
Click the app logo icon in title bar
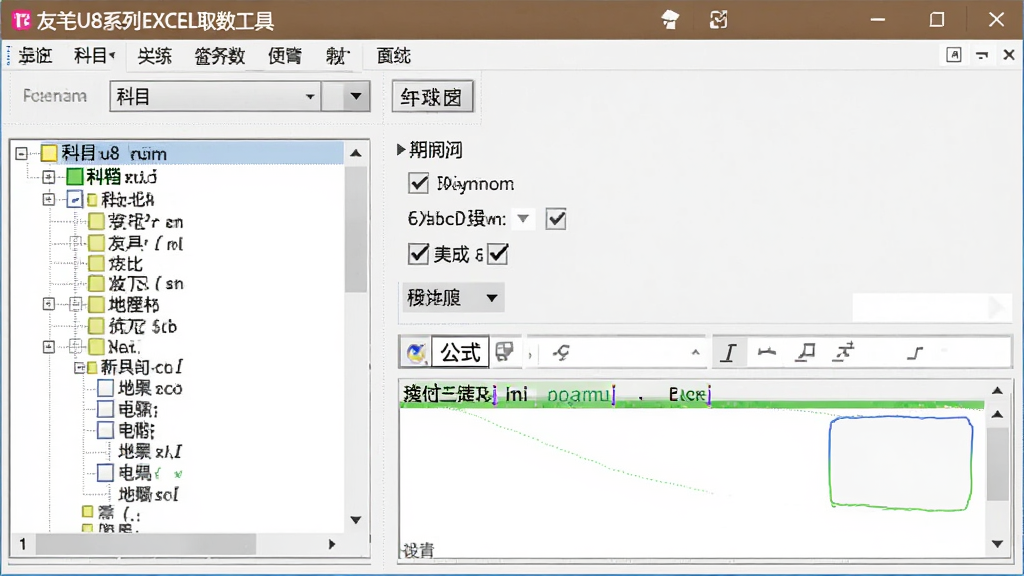(22, 20)
